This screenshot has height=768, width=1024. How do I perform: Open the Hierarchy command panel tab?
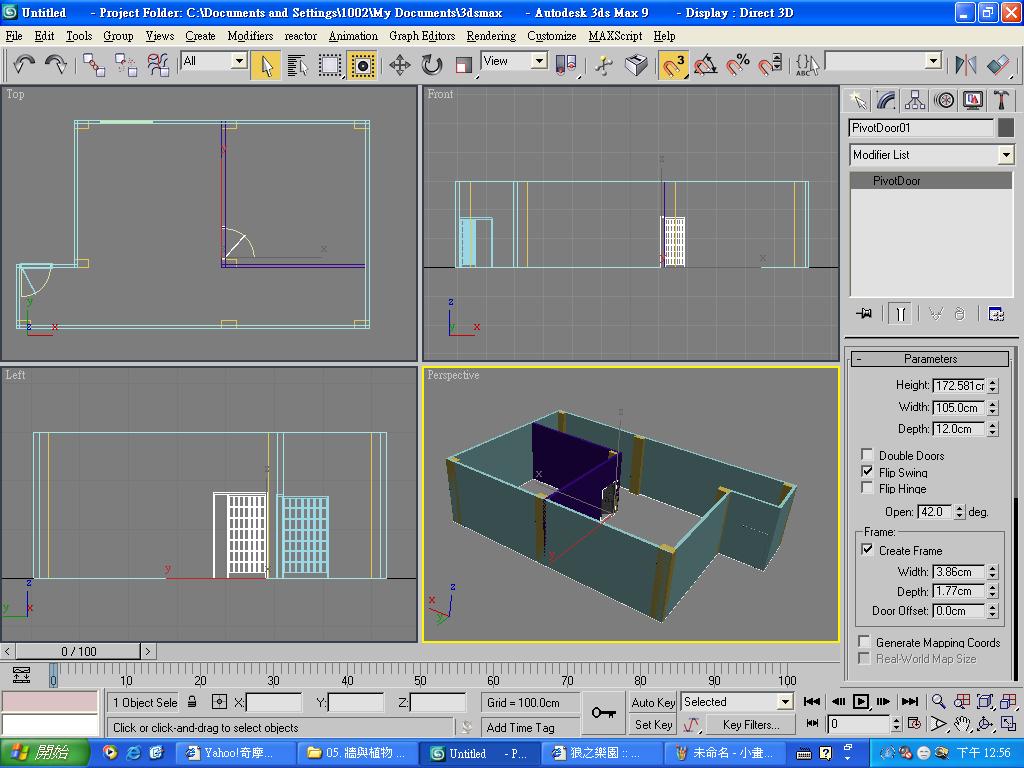(x=915, y=100)
